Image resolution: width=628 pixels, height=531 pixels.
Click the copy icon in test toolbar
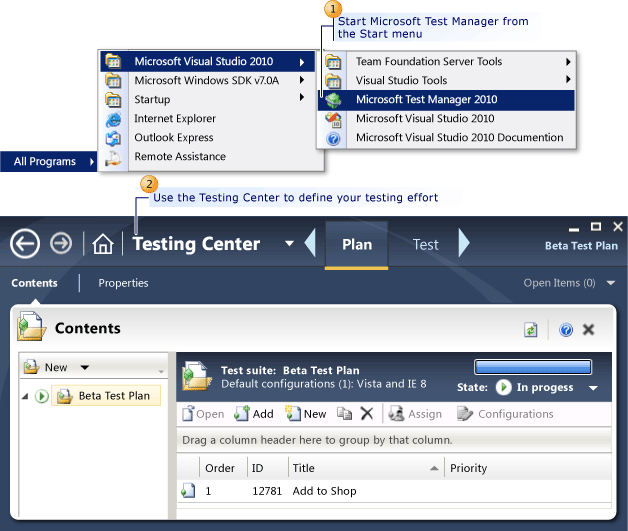coord(344,414)
